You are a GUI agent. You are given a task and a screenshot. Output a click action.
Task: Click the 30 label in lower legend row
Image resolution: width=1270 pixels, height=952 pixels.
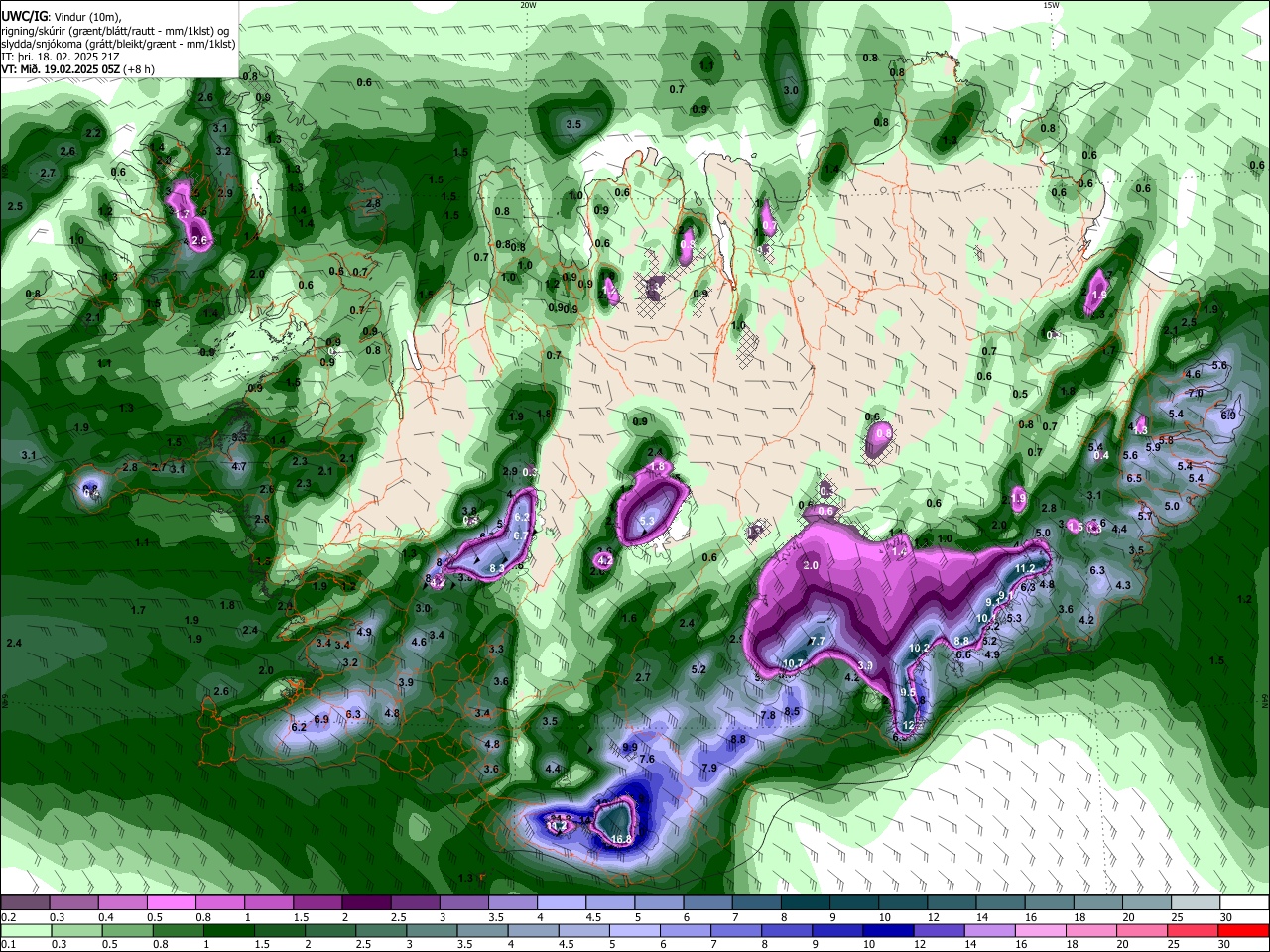tap(1225, 944)
